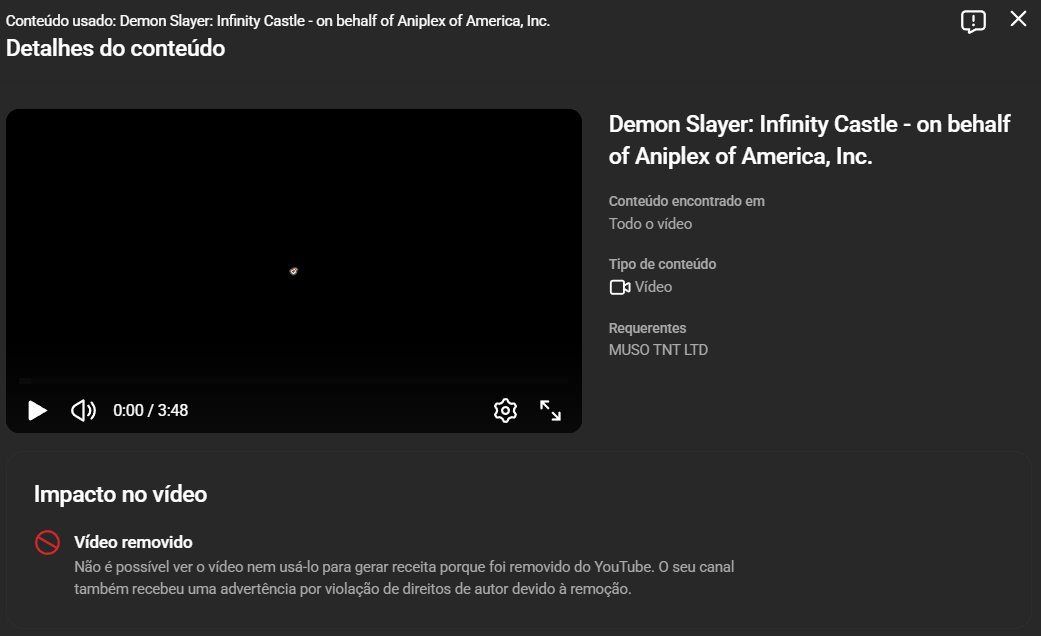The height and width of the screenshot is (636, 1041).
Task: Click the 'Conteúdo usado' header line
Action: (x=278, y=21)
